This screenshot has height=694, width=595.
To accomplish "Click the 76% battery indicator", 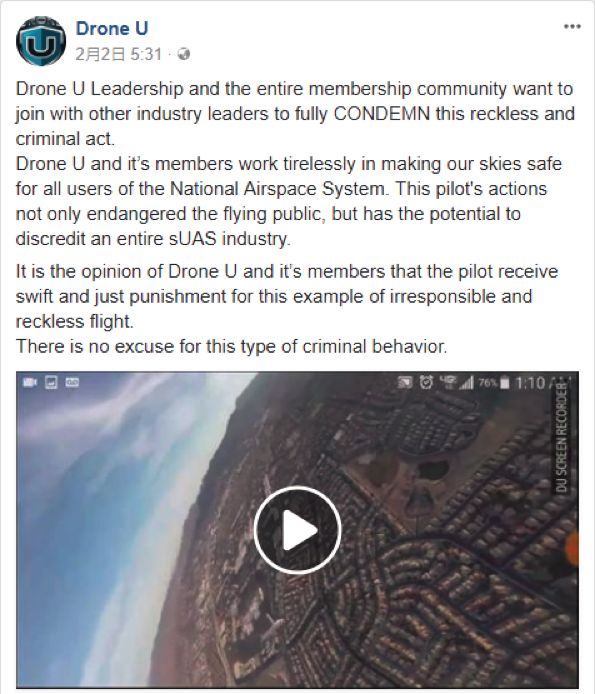I will [494, 383].
